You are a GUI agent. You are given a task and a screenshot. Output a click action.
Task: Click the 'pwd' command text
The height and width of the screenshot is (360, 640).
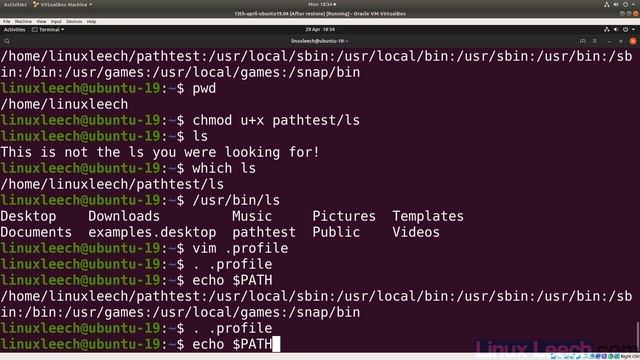pos(204,89)
